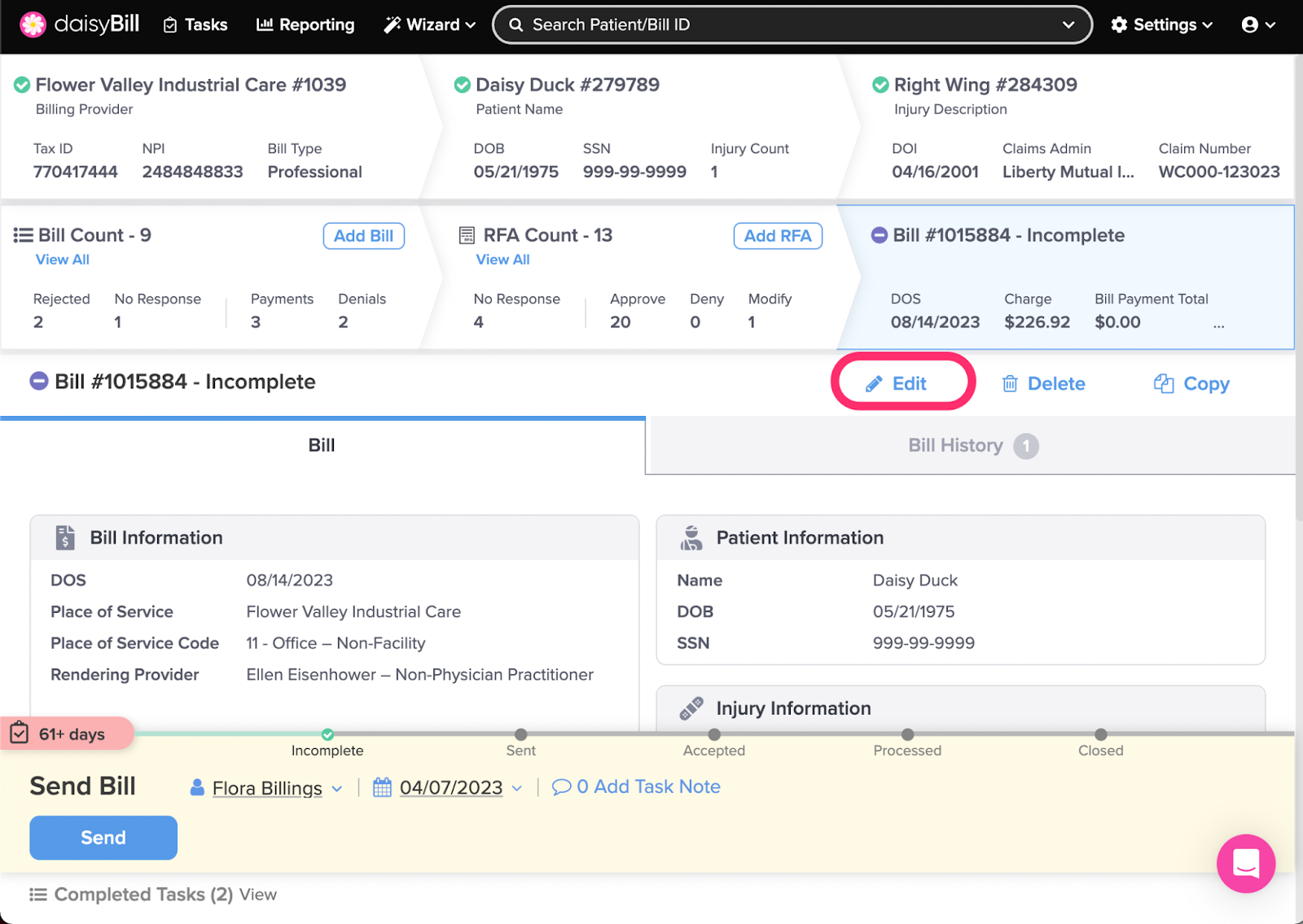Expand the Wizard dropdown menu

430,24
